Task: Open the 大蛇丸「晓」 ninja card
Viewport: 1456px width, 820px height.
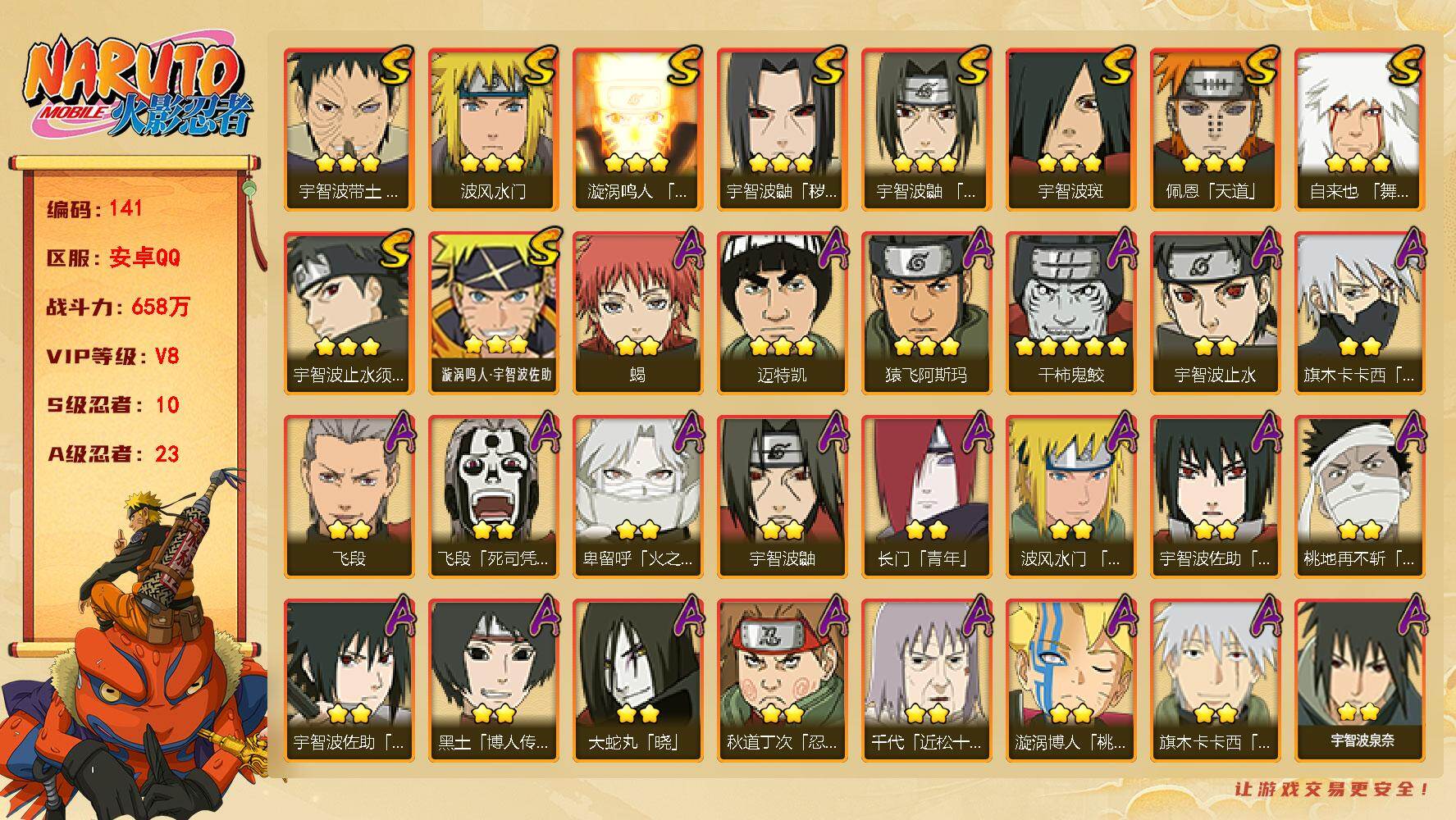Action: (637, 680)
